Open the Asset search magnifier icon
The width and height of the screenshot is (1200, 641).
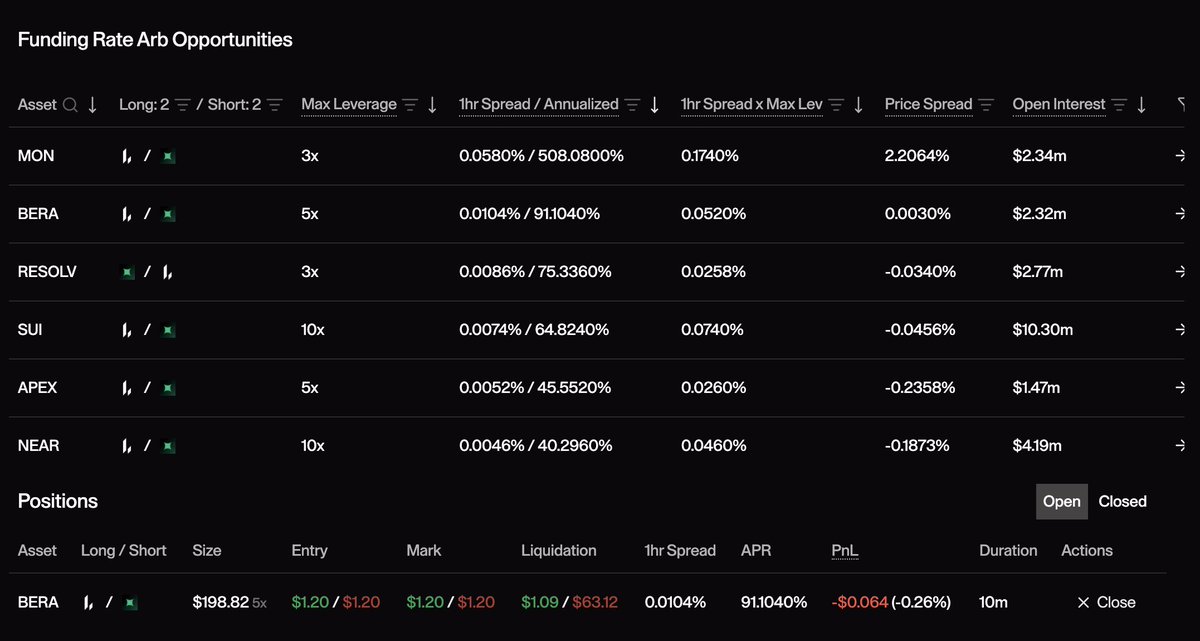70,105
